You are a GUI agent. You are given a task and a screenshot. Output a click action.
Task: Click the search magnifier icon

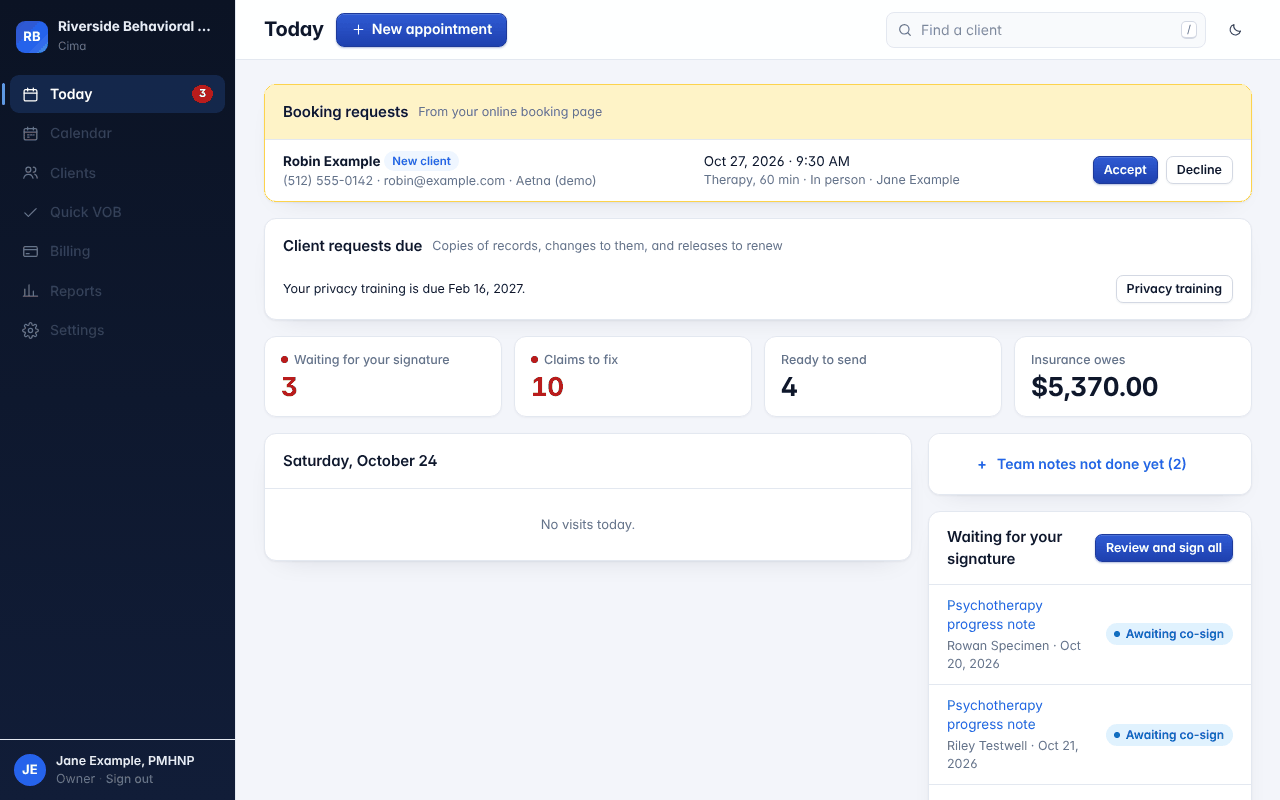pos(905,30)
